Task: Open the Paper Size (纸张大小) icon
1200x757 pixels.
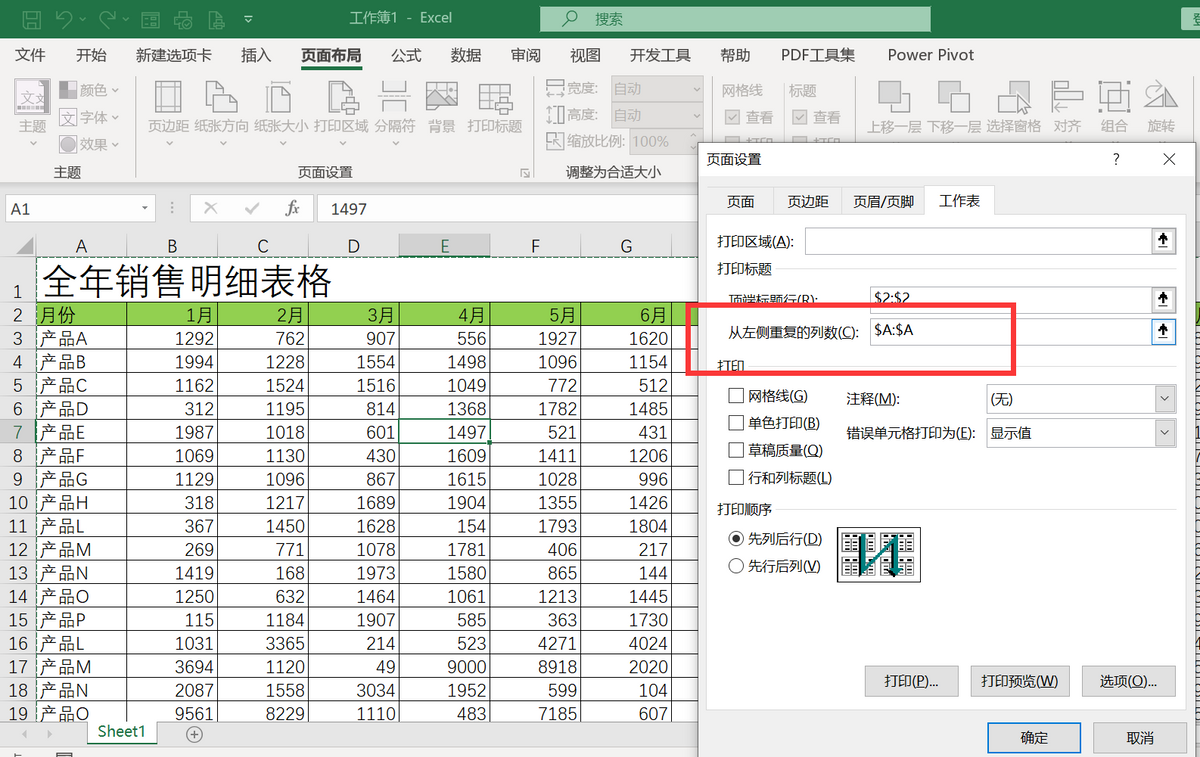Action: point(280,98)
